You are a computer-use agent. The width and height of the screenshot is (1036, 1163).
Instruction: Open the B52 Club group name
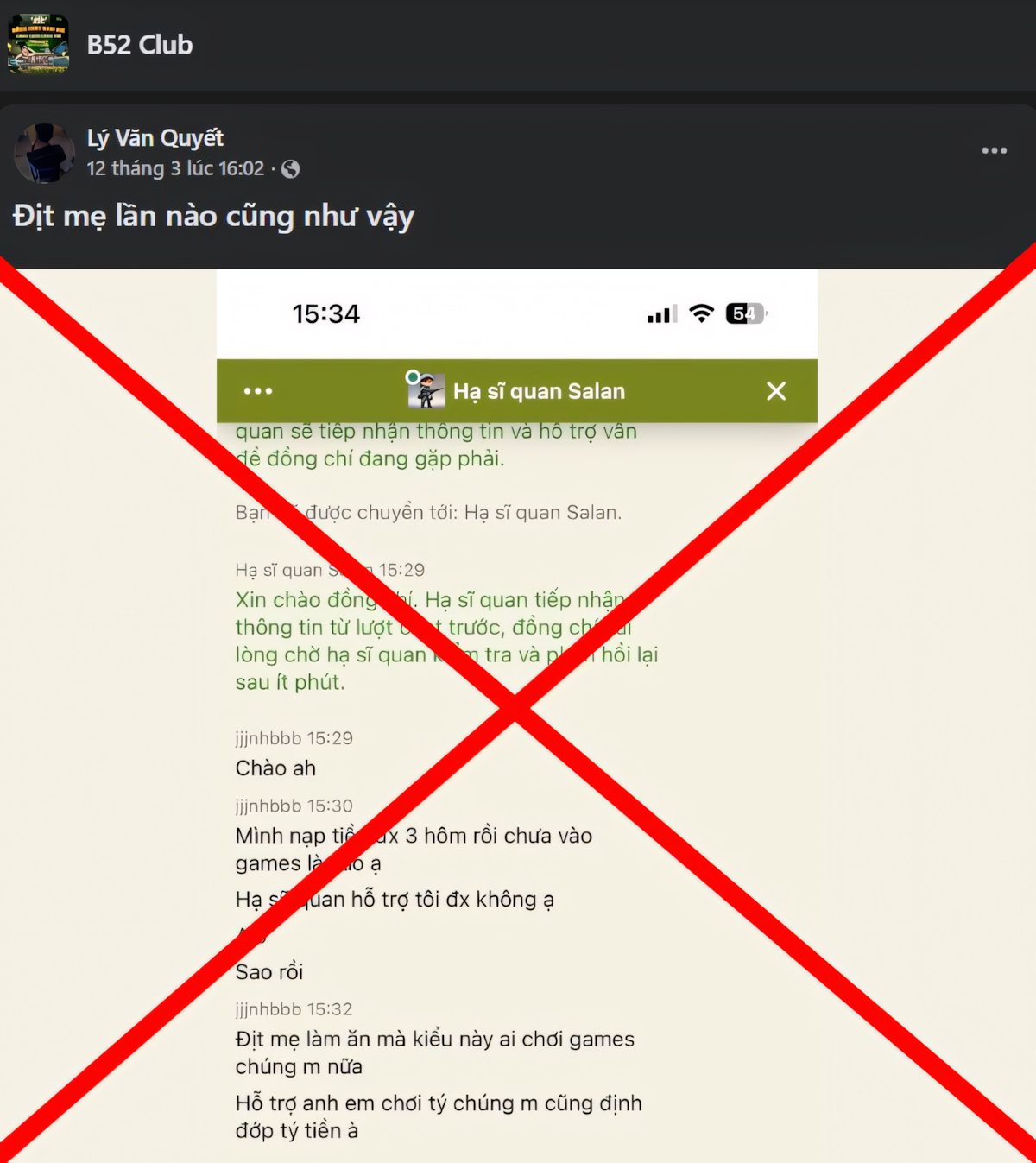pyautogui.click(x=140, y=45)
